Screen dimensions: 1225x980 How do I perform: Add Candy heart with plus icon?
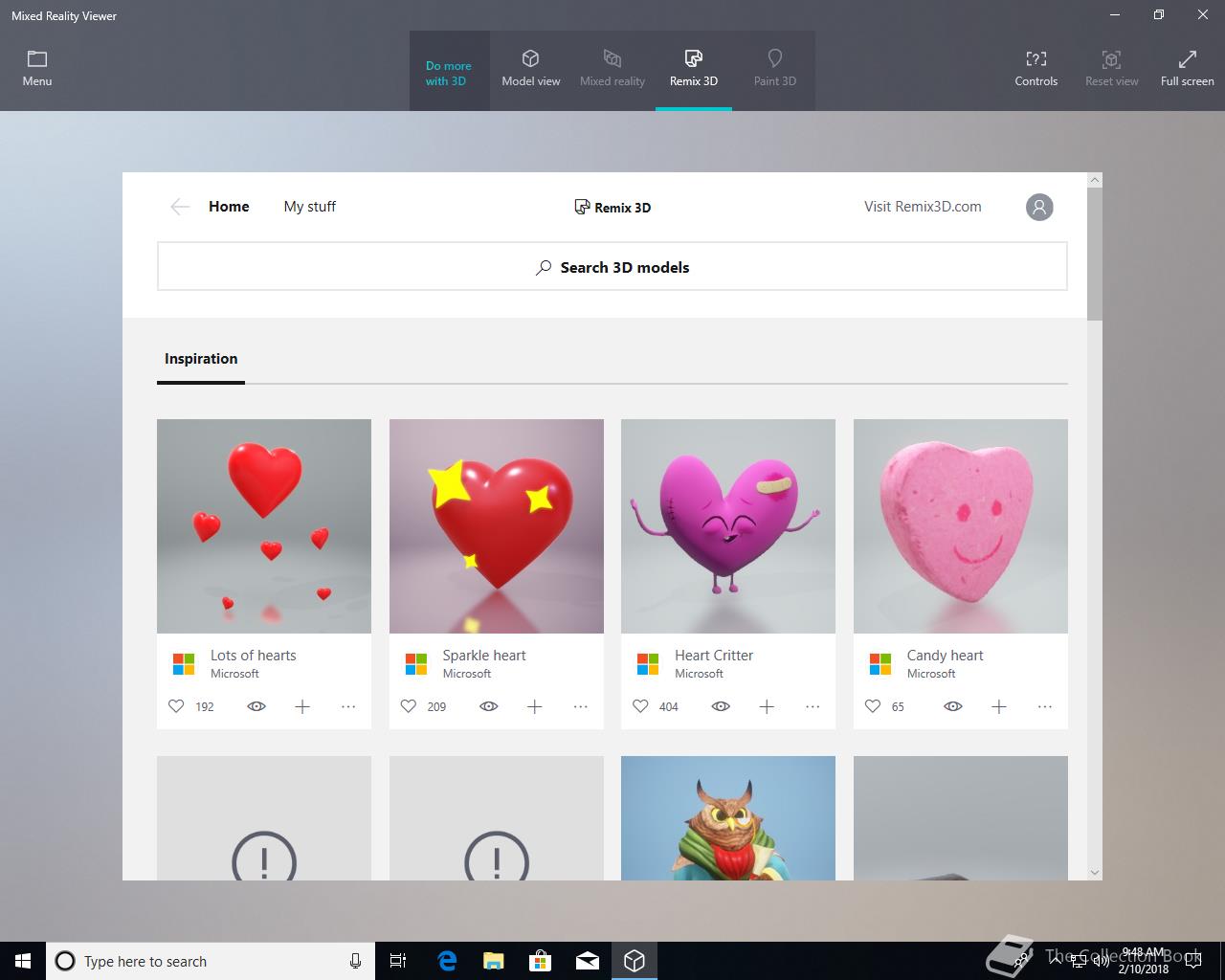coord(999,706)
